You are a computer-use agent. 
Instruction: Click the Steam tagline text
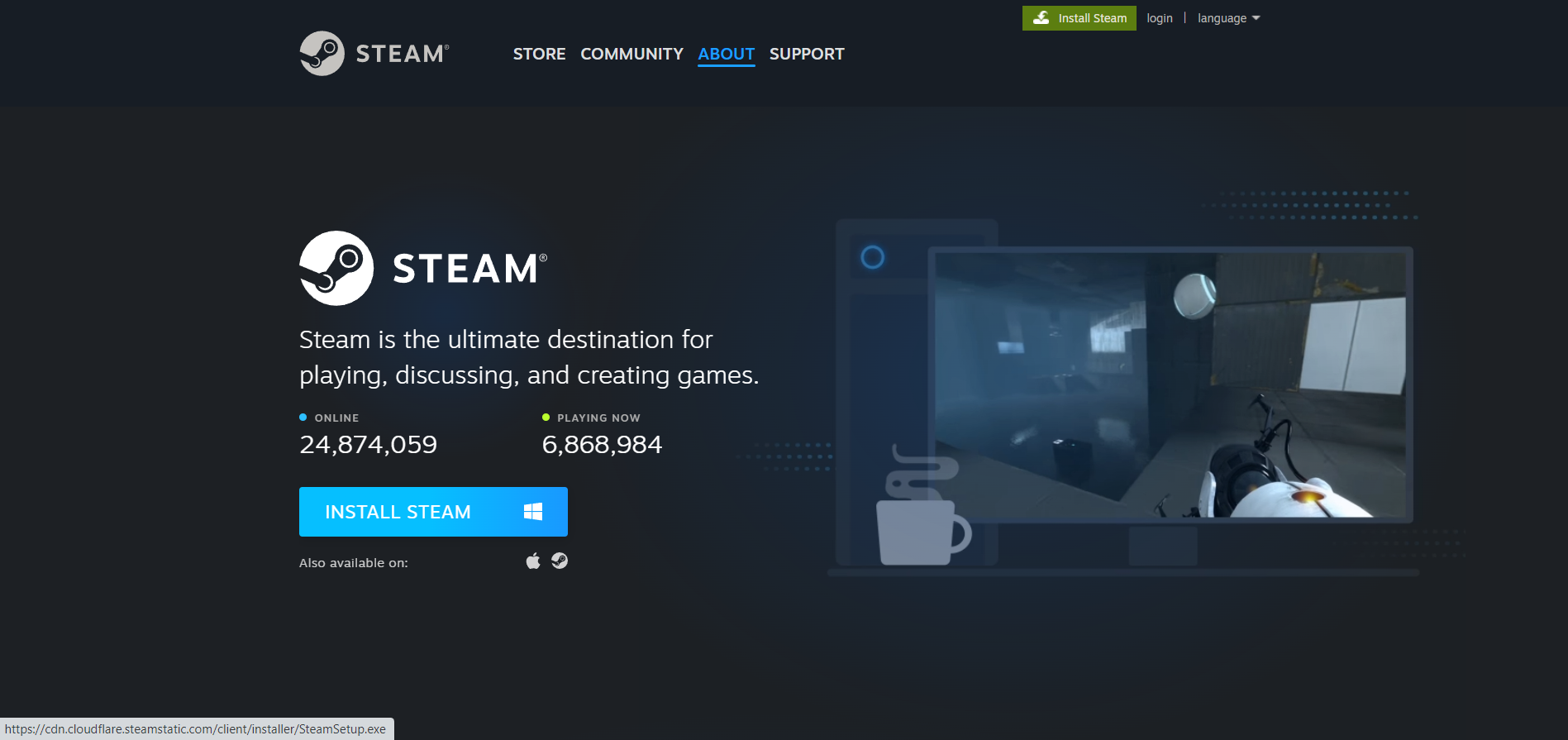pyautogui.click(x=529, y=357)
